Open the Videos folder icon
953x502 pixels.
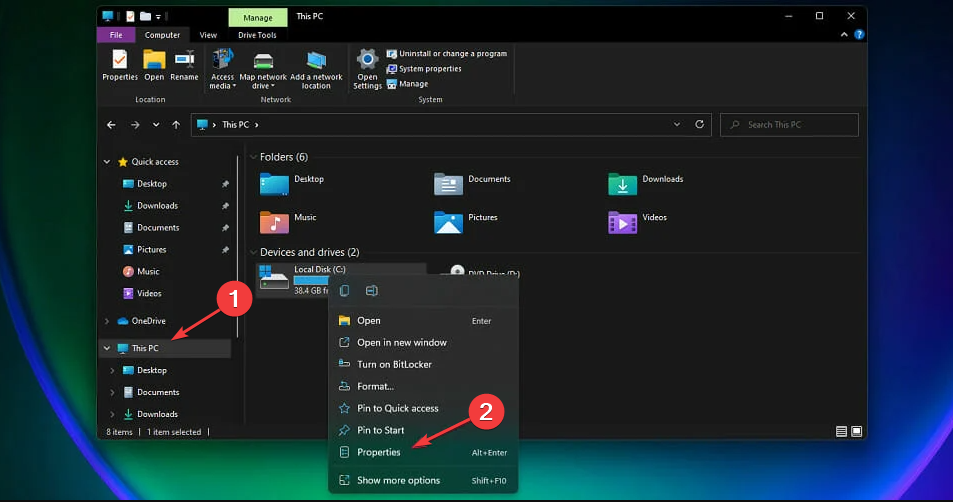pos(622,222)
